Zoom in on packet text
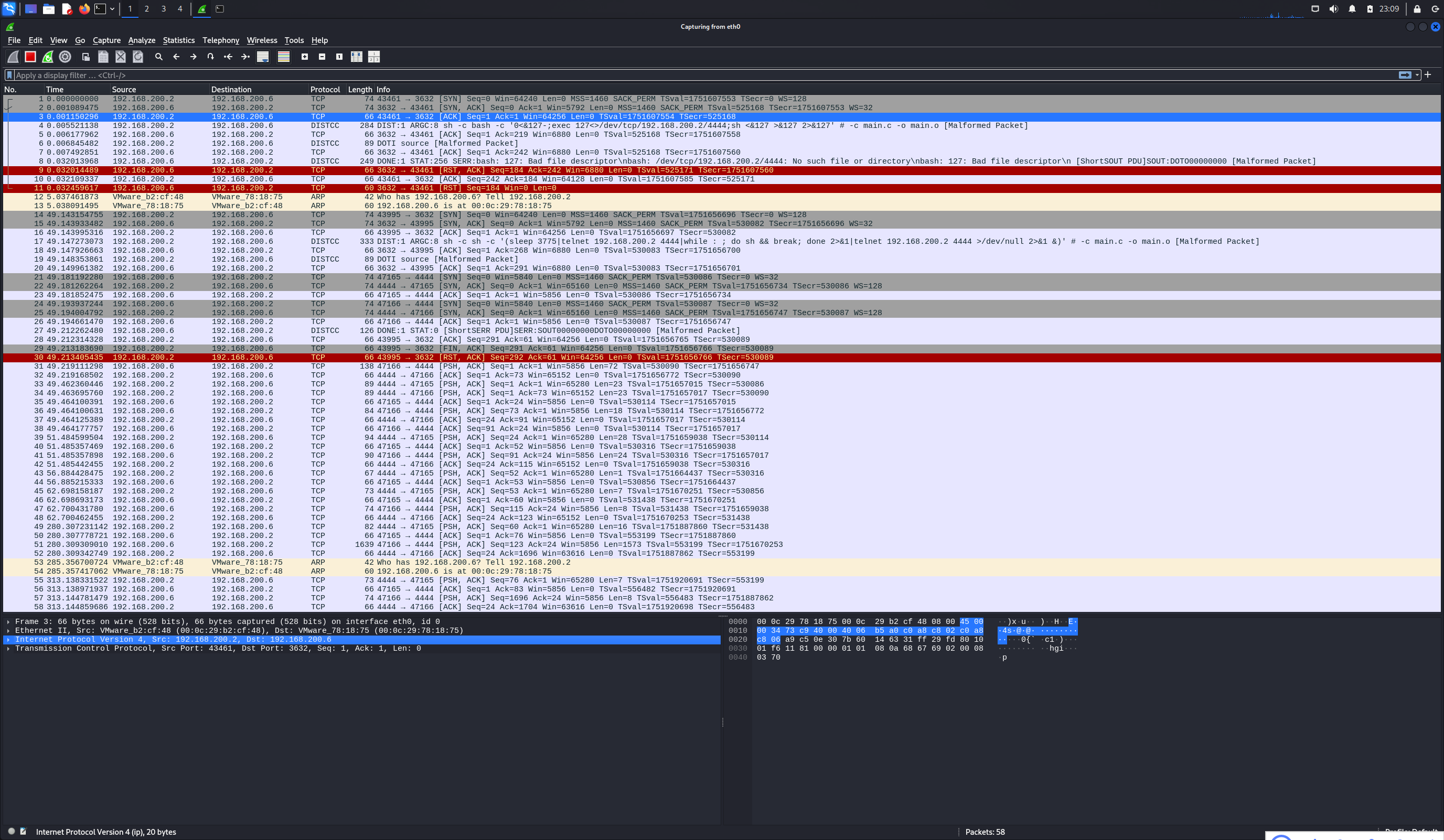The width and height of the screenshot is (1444, 840). point(305,57)
